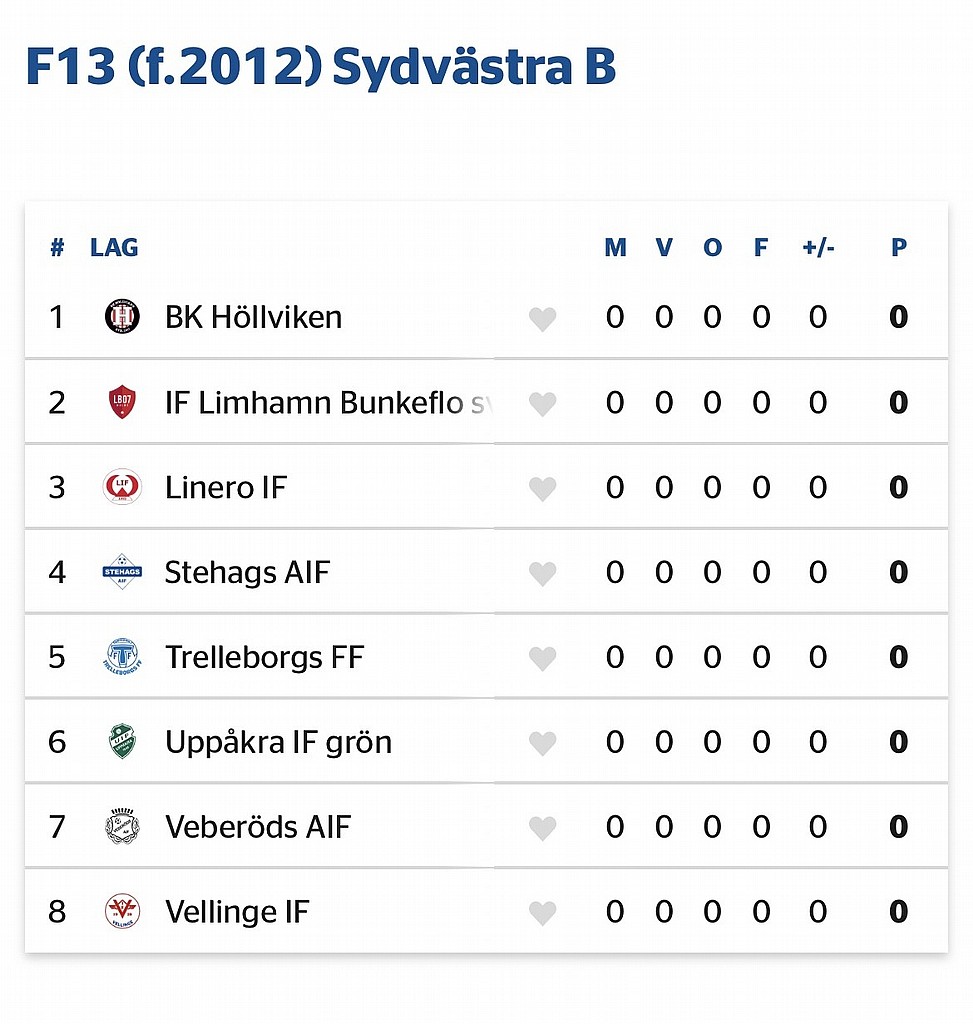Screen dimensions: 973x1024
Task: Toggle favorite heart for Linero IF
Action: 542,488
